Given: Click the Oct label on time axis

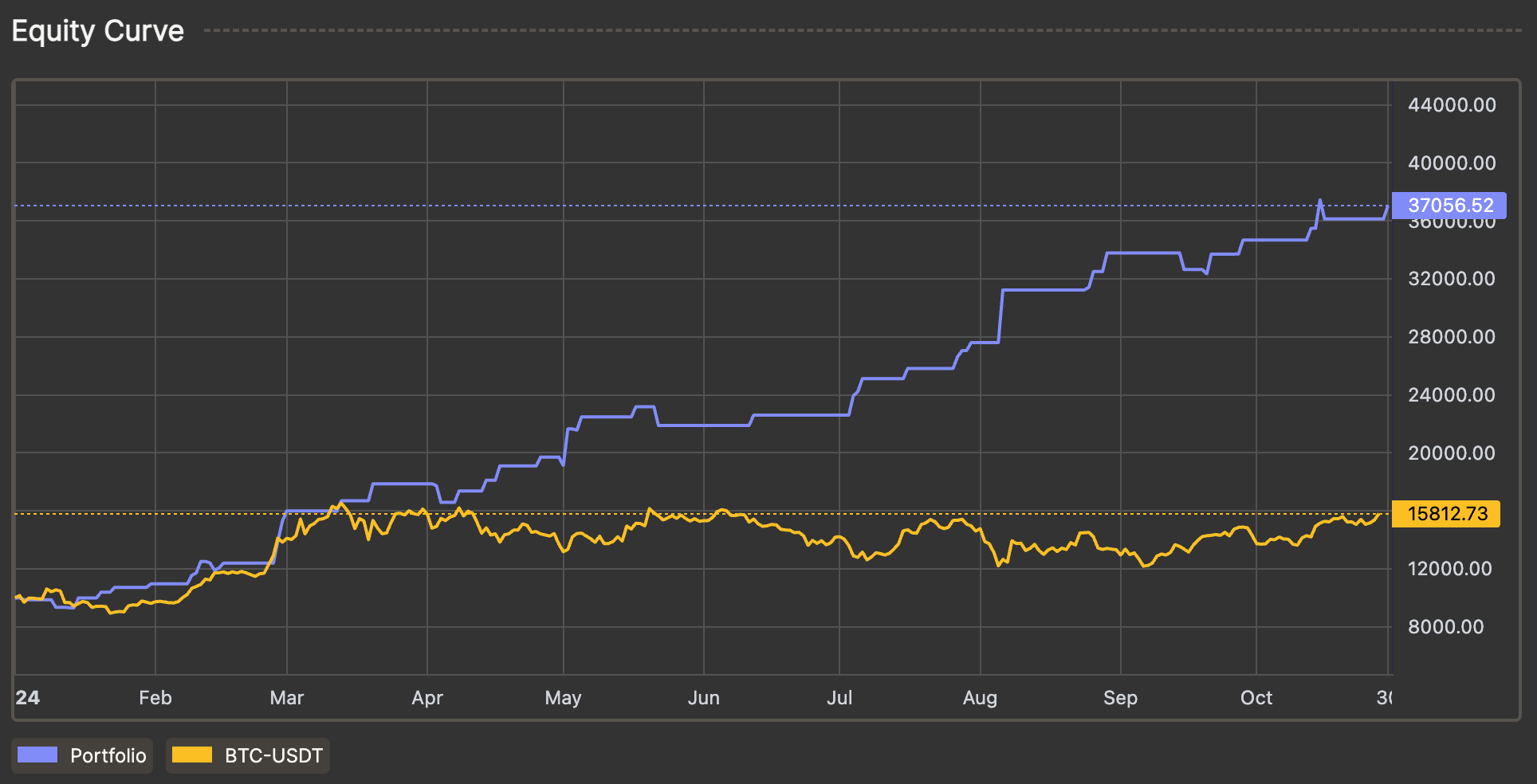Looking at the screenshot, I should pos(1256,698).
